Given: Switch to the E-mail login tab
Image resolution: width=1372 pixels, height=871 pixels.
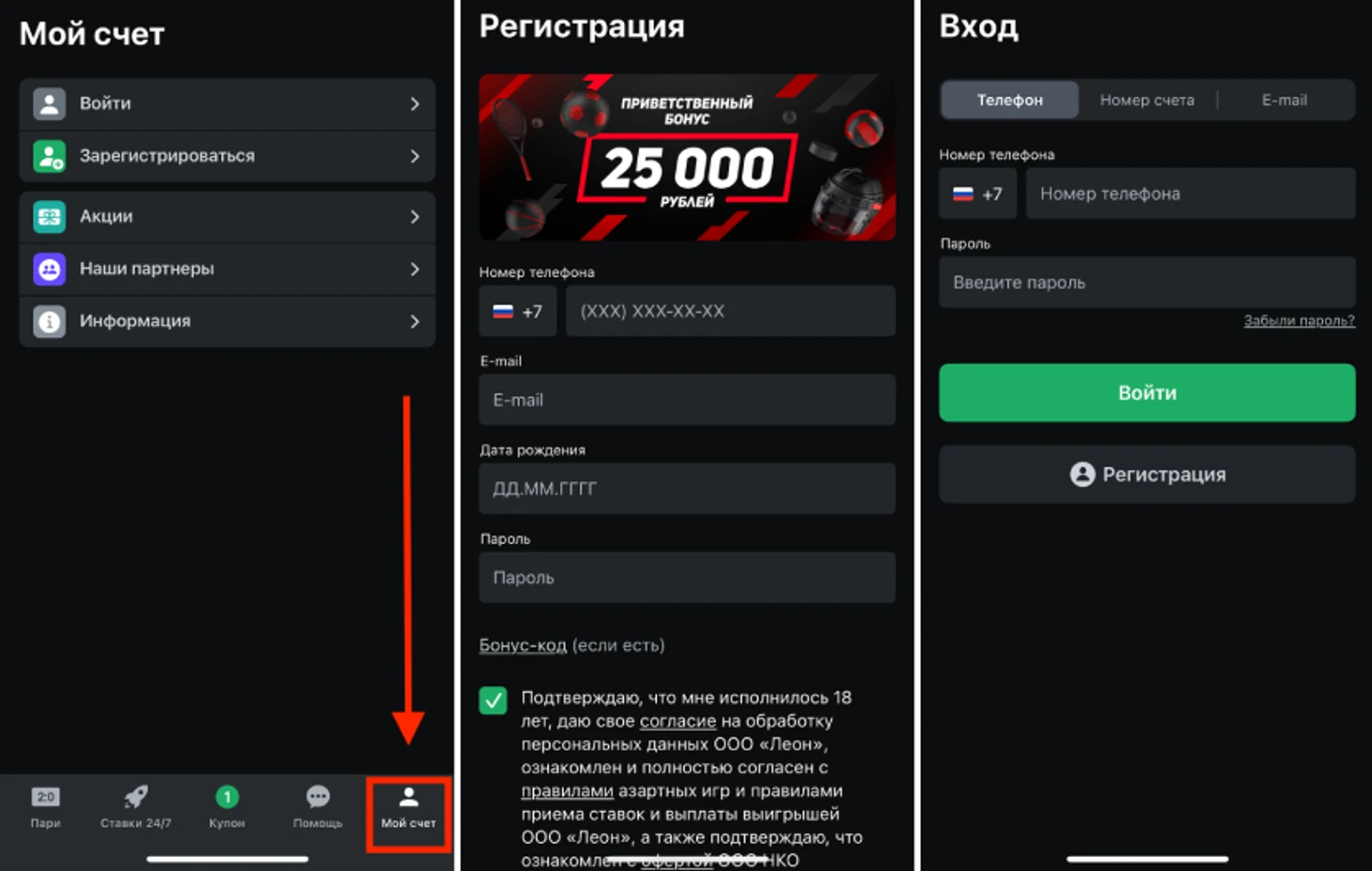Looking at the screenshot, I should tap(1284, 100).
